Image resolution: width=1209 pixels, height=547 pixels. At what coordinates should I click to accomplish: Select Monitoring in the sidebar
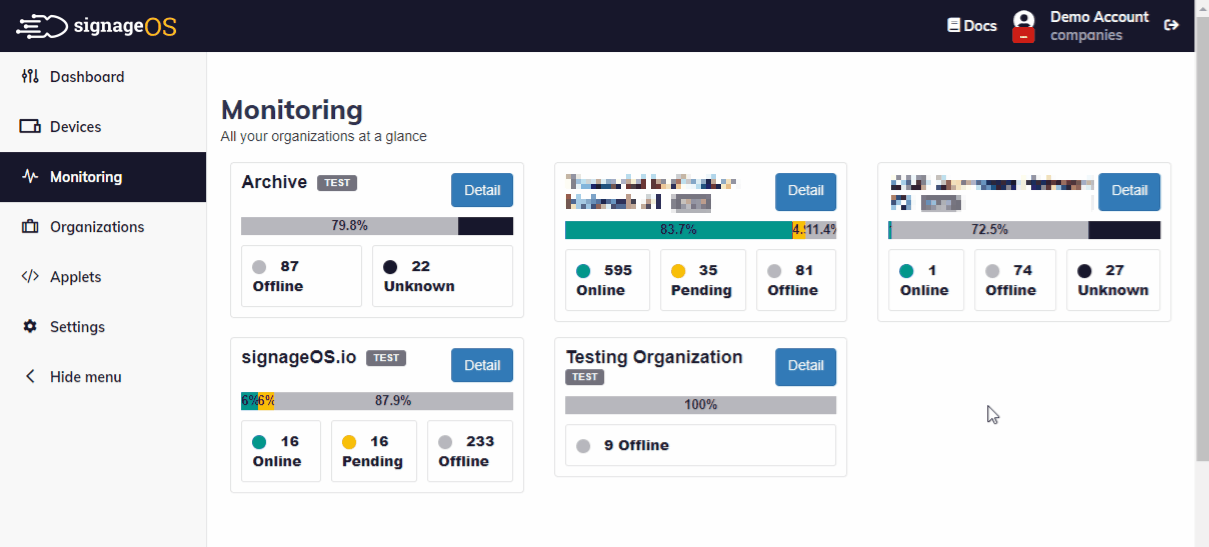tap(86, 177)
